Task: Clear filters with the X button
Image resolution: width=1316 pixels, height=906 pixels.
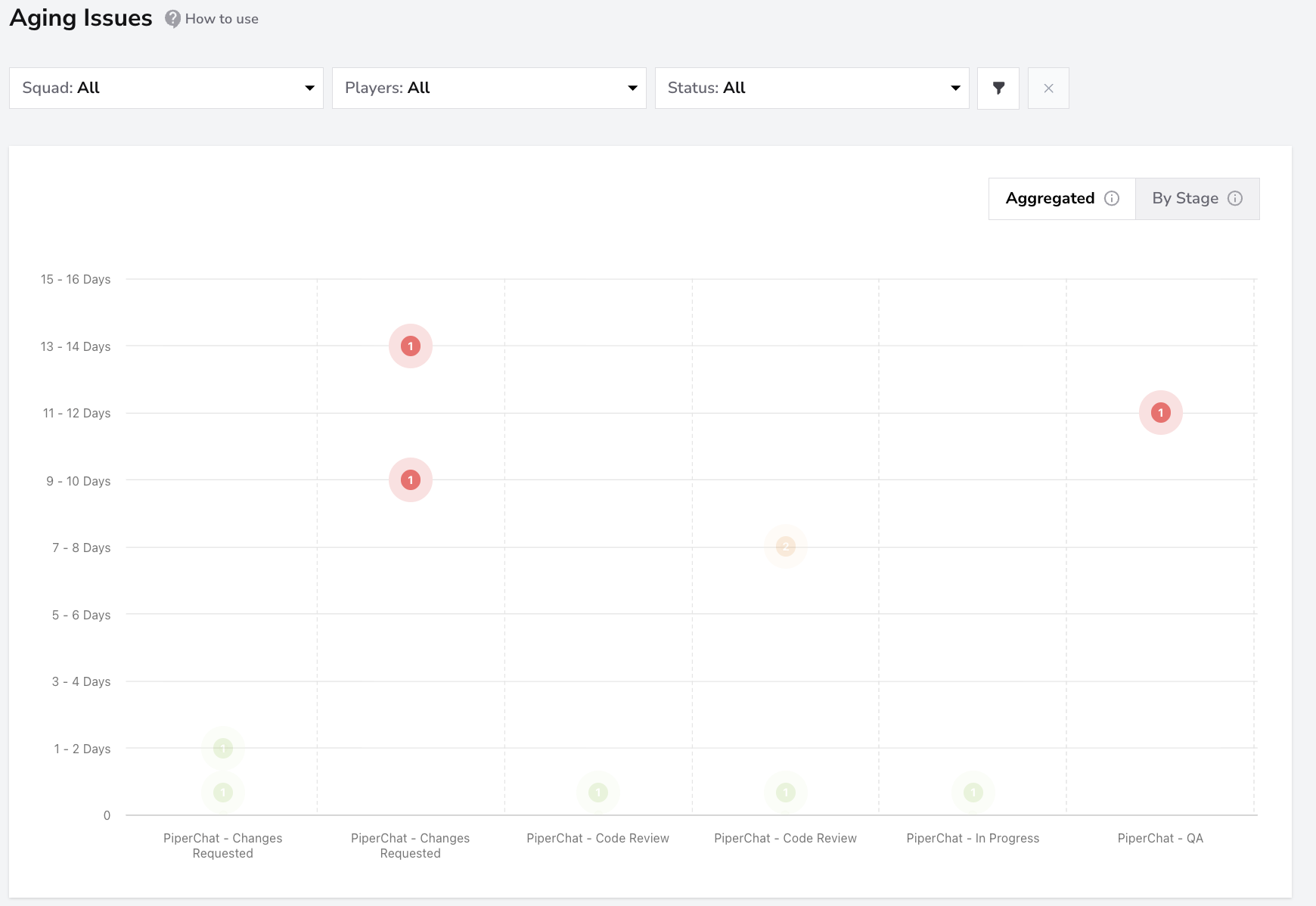Action: 1048,88
